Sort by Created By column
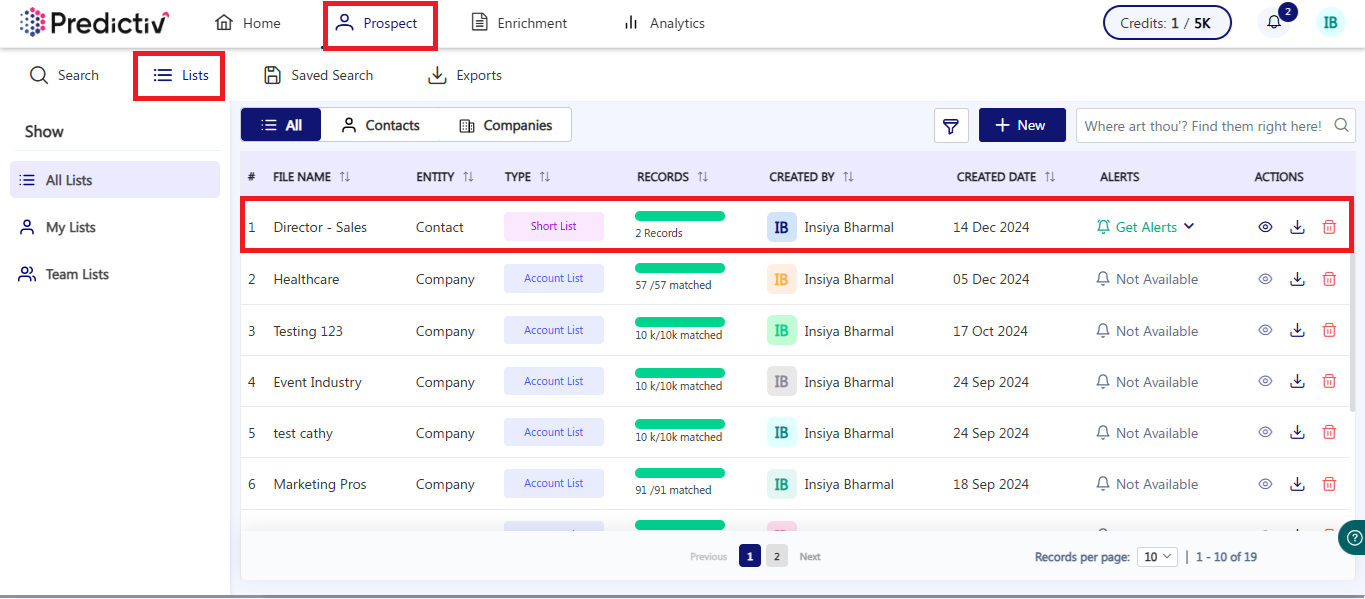The width and height of the screenshot is (1365, 599). click(848, 177)
